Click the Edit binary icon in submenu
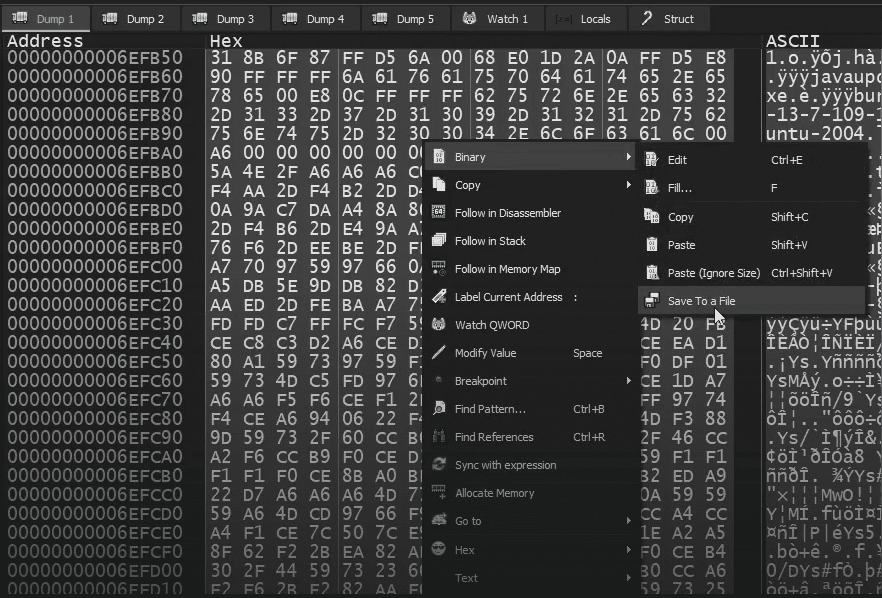 click(651, 160)
